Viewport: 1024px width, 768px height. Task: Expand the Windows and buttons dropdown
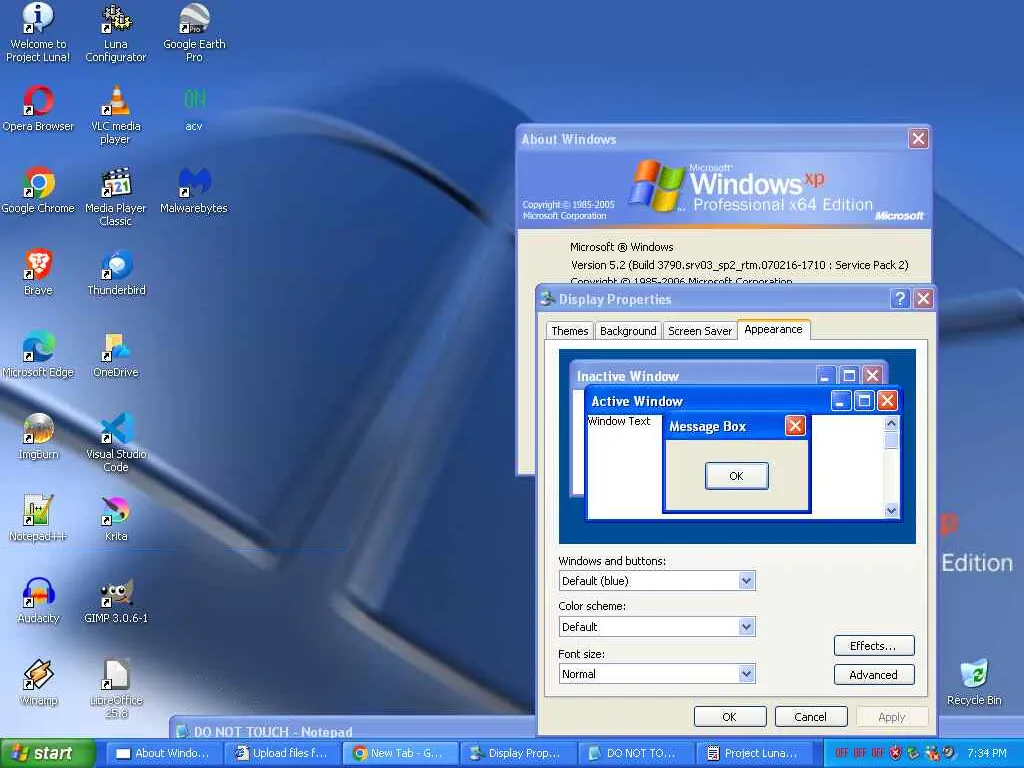point(746,581)
